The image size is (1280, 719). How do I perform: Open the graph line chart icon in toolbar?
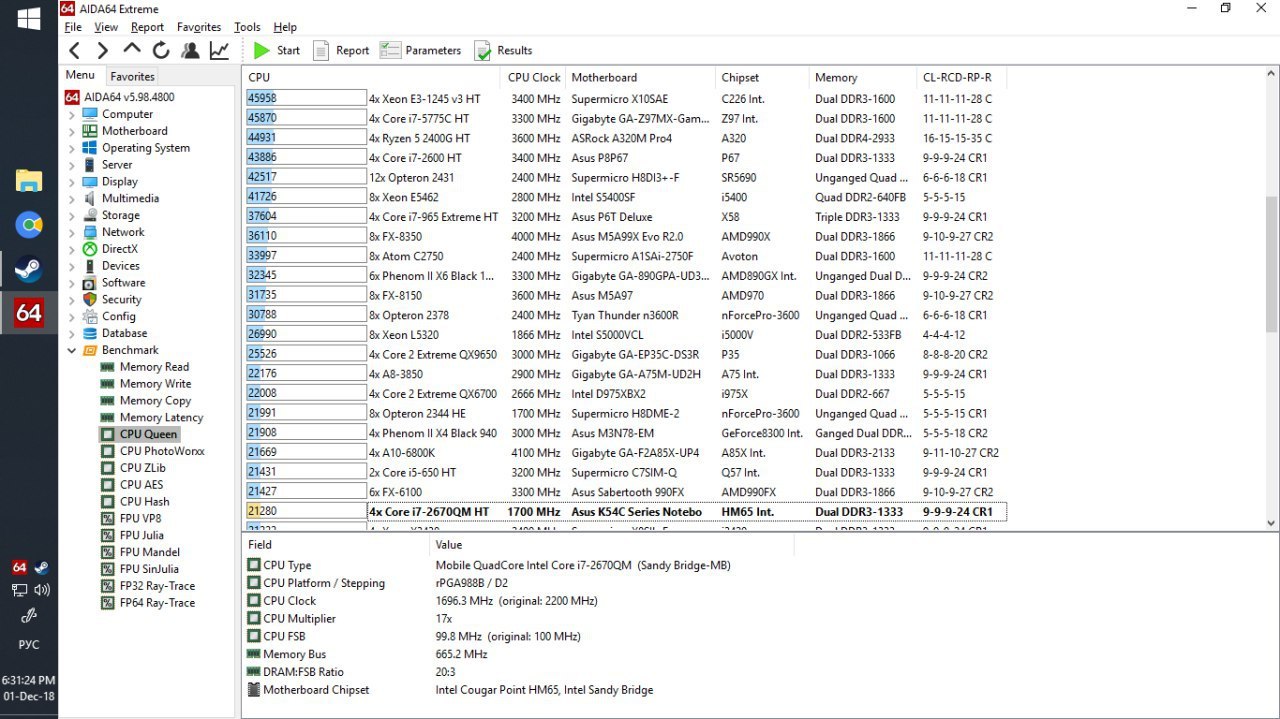click(x=219, y=50)
